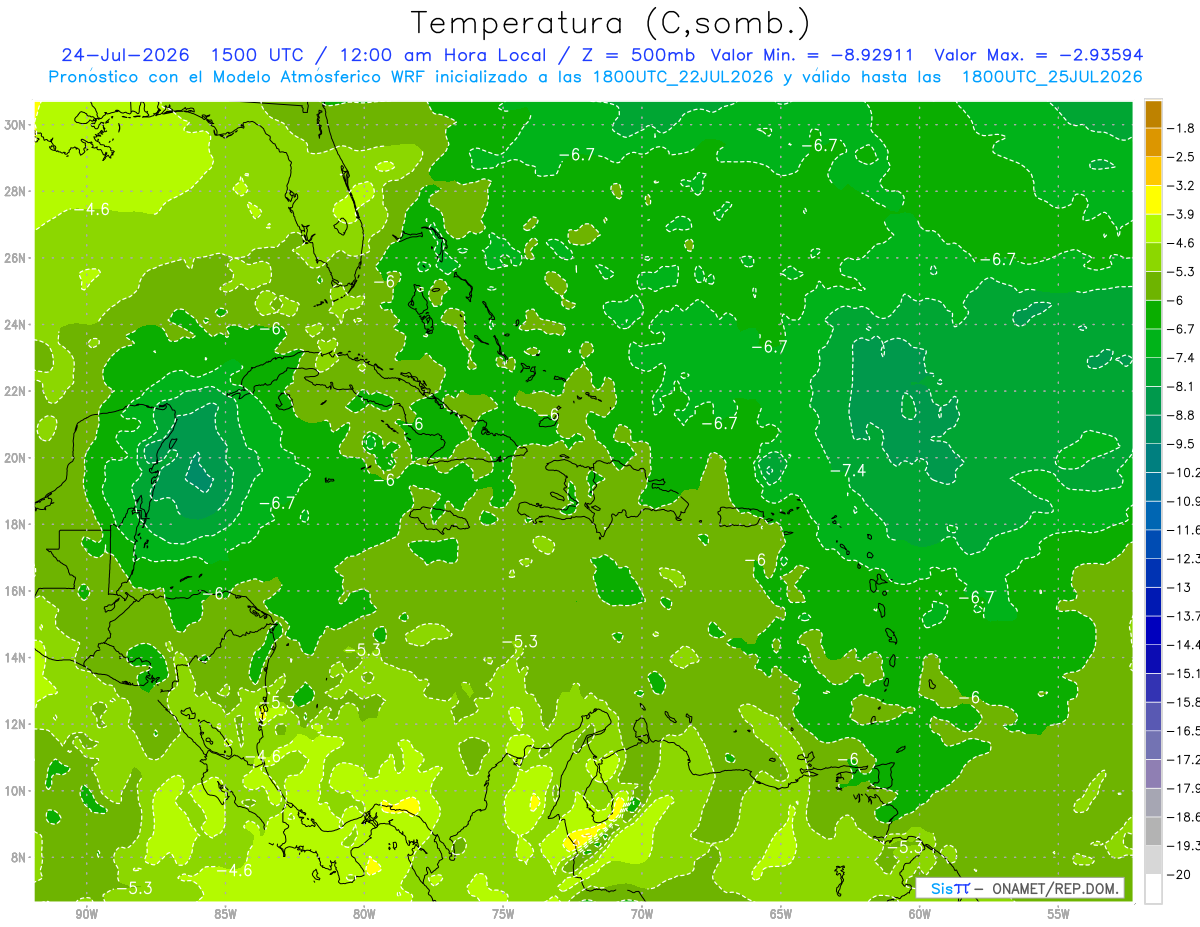This screenshot has width=1200, height=927.
Task: Pick the dark blue segment between -13 and -13.7
Action: (1153, 601)
